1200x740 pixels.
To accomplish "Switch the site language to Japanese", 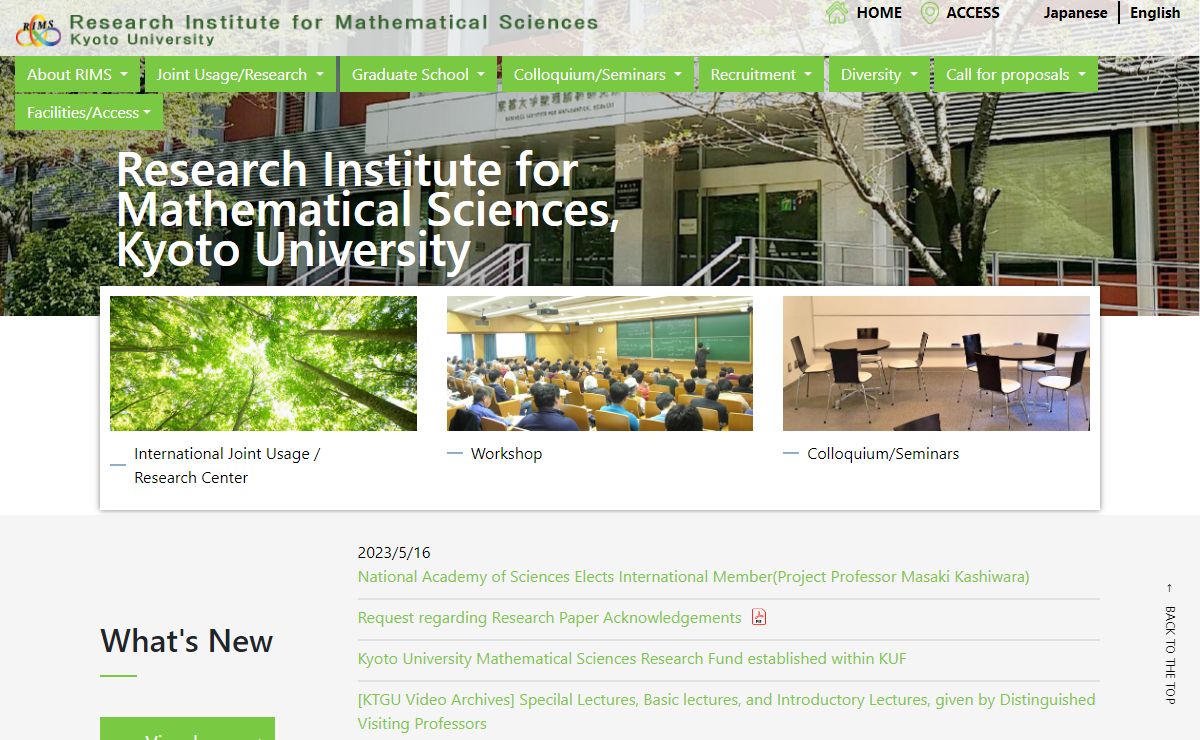I will pos(1075,13).
